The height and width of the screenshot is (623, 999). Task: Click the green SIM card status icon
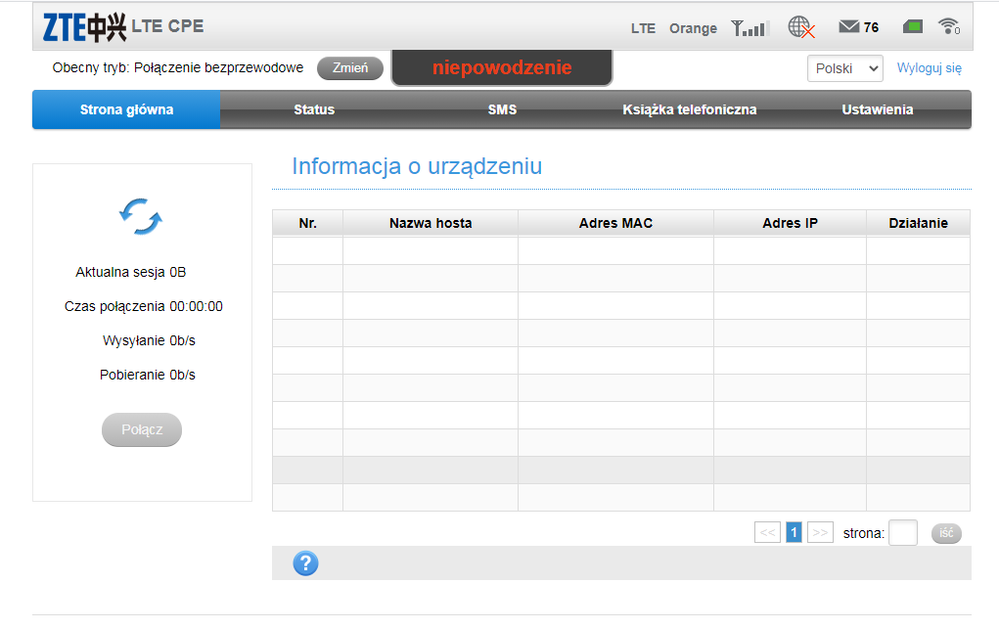[911, 27]
